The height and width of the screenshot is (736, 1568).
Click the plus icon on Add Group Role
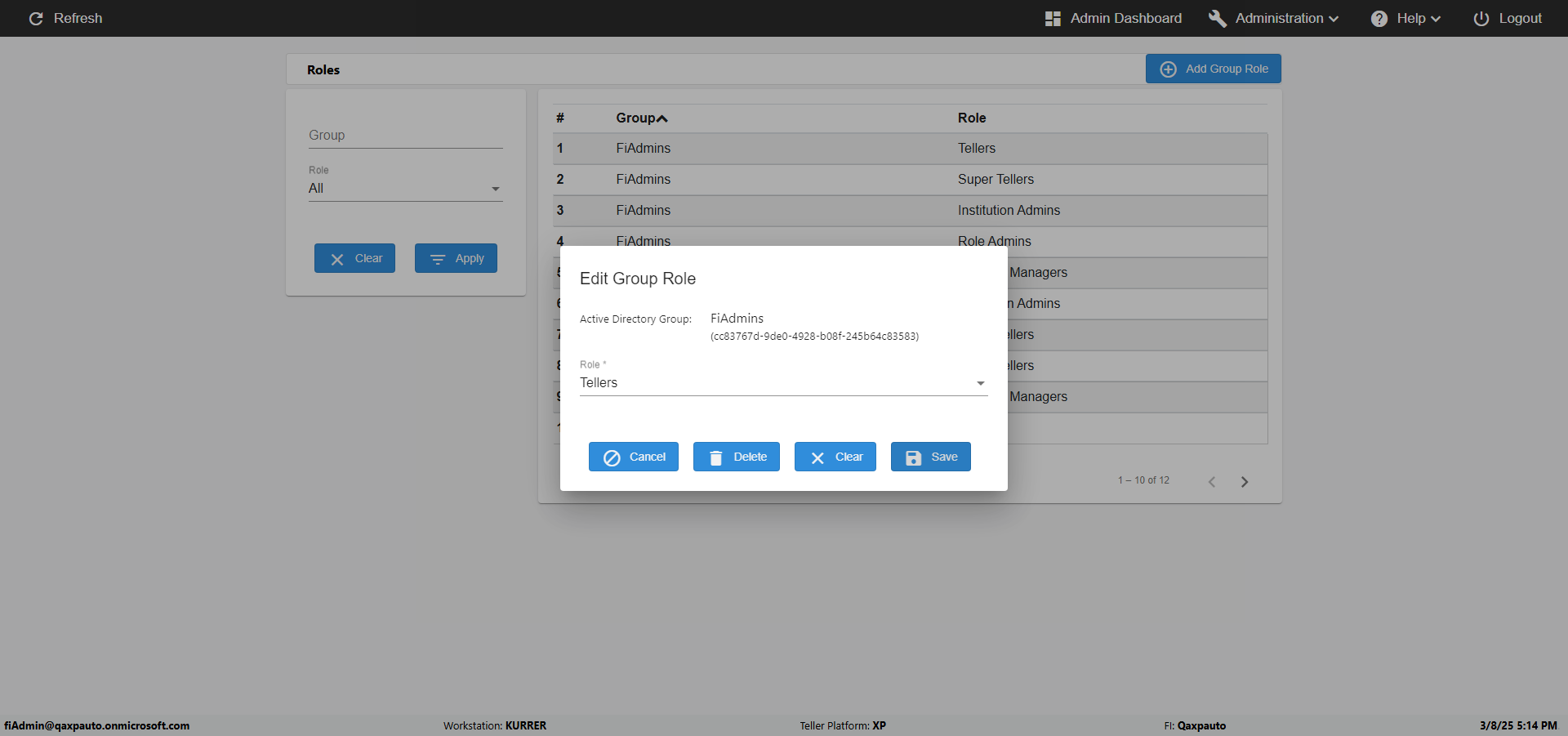point(1169,69)
